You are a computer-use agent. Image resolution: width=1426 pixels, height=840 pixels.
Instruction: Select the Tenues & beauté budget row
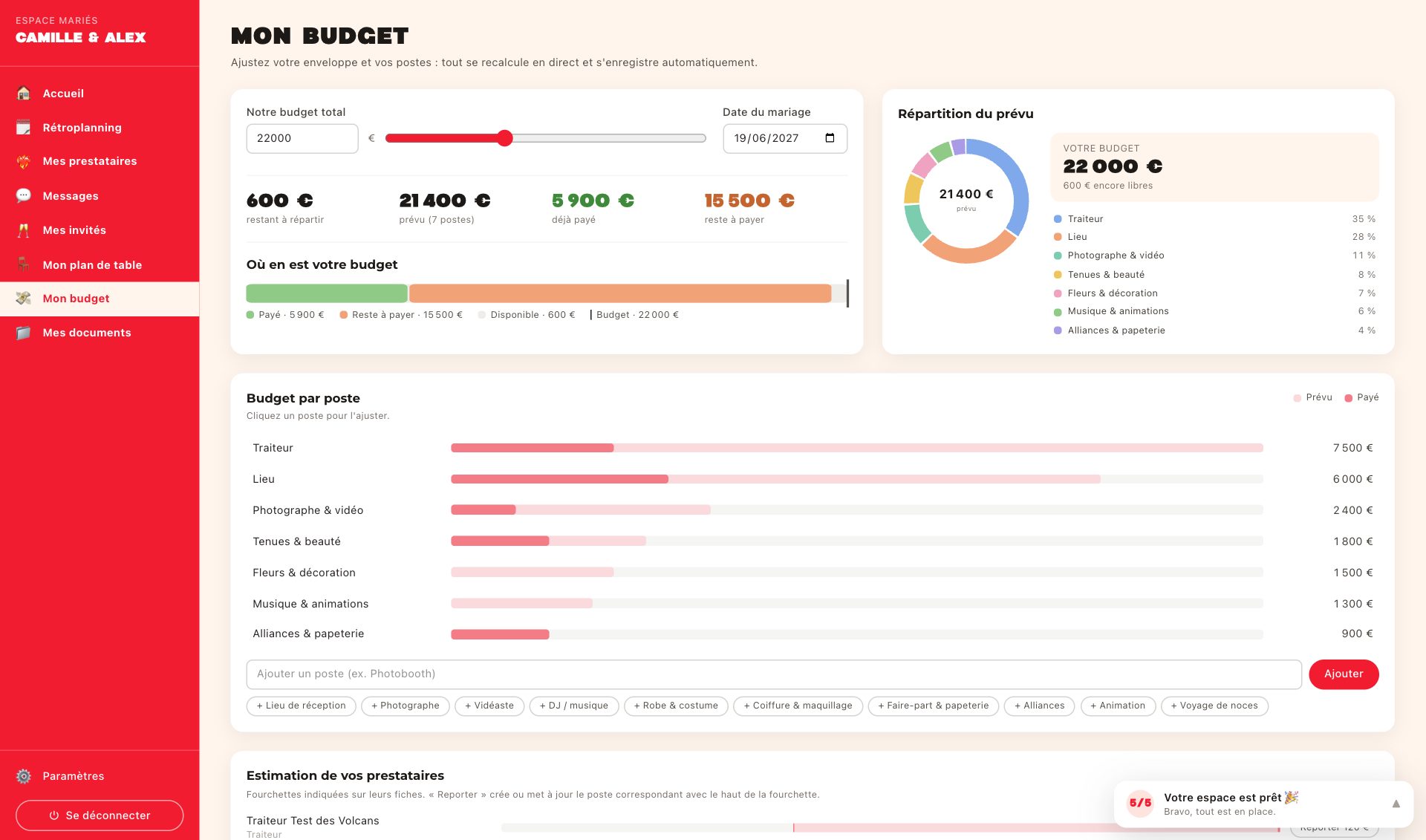click(x=813, y=541)
